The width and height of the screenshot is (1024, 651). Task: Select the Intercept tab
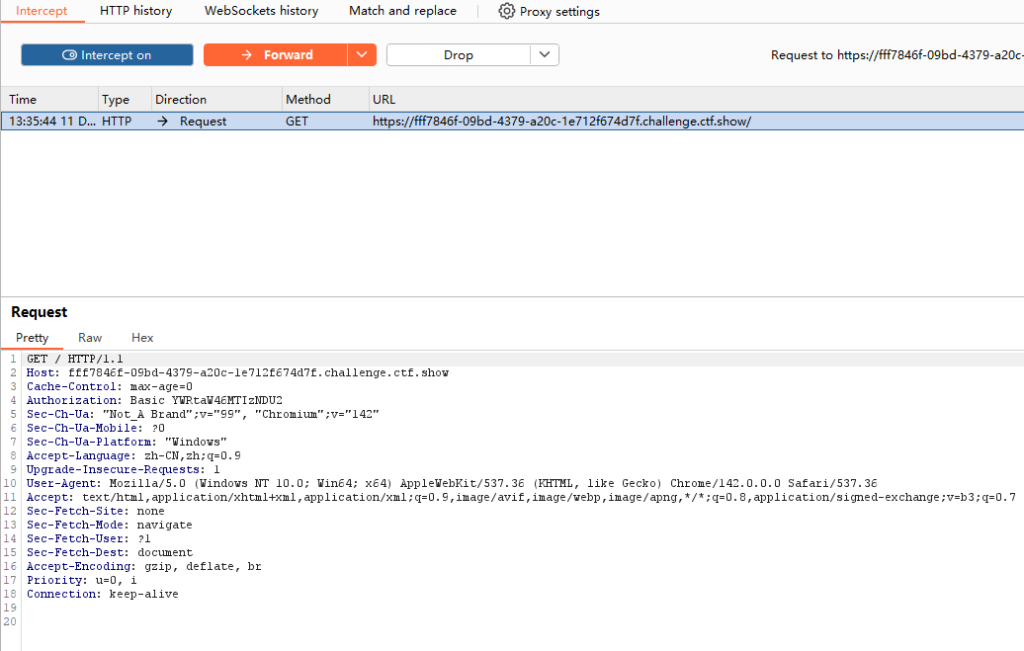tap(42, 11)
